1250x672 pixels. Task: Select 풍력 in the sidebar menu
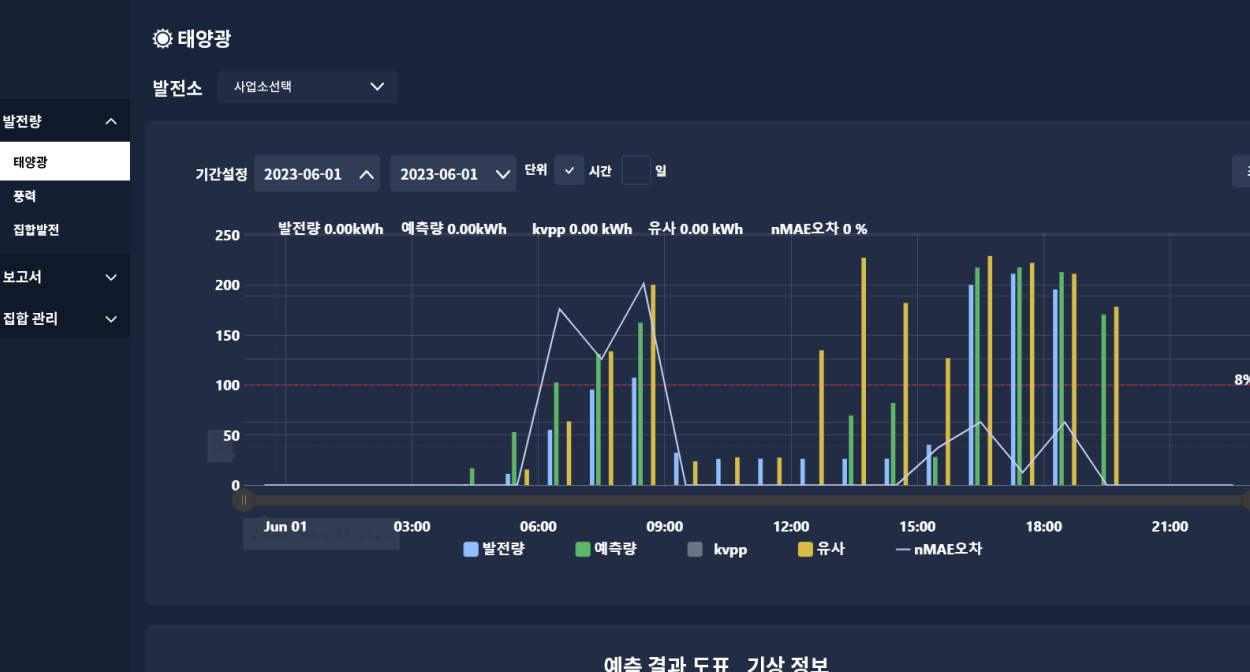click(25, 196)
